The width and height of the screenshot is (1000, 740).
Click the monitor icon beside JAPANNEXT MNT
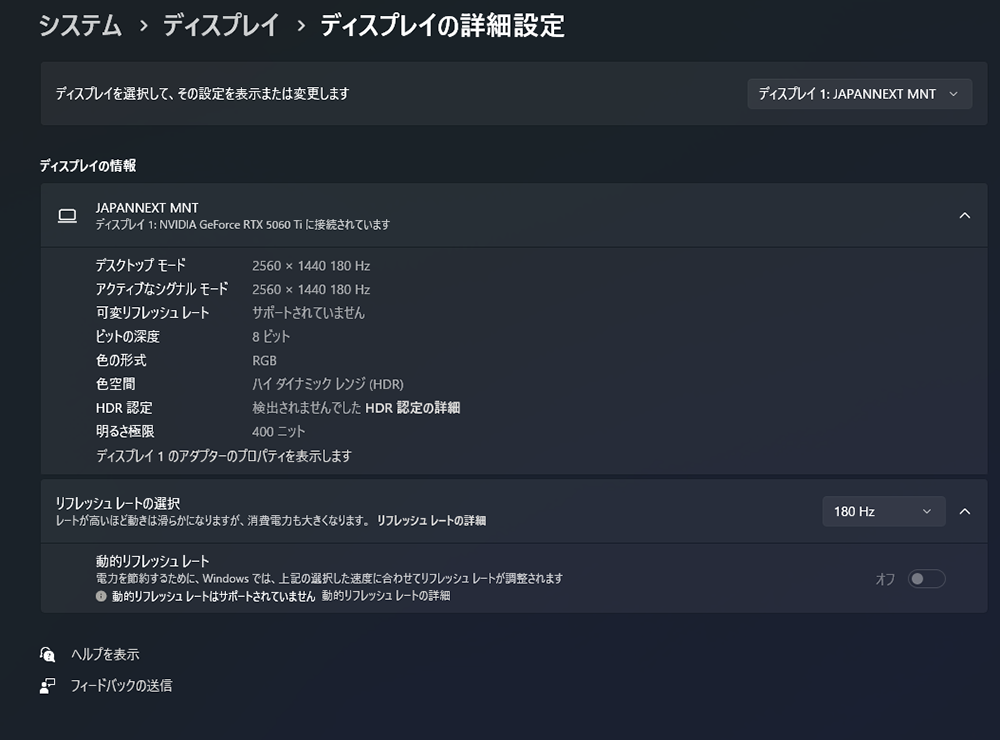(x=67, y=216)
